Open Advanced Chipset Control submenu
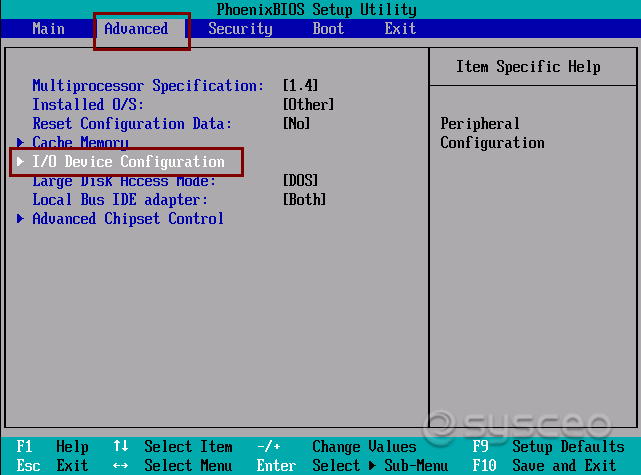The image size is (641, 475). [x=128, y=219]
